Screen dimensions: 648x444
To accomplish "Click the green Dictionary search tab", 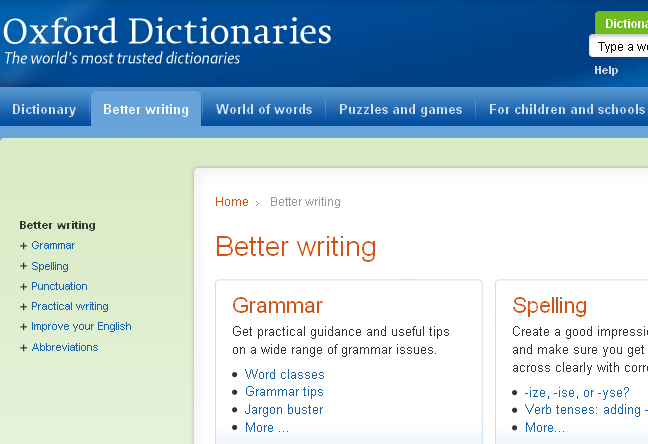I will pyautogui.click(x=622, y=23).
